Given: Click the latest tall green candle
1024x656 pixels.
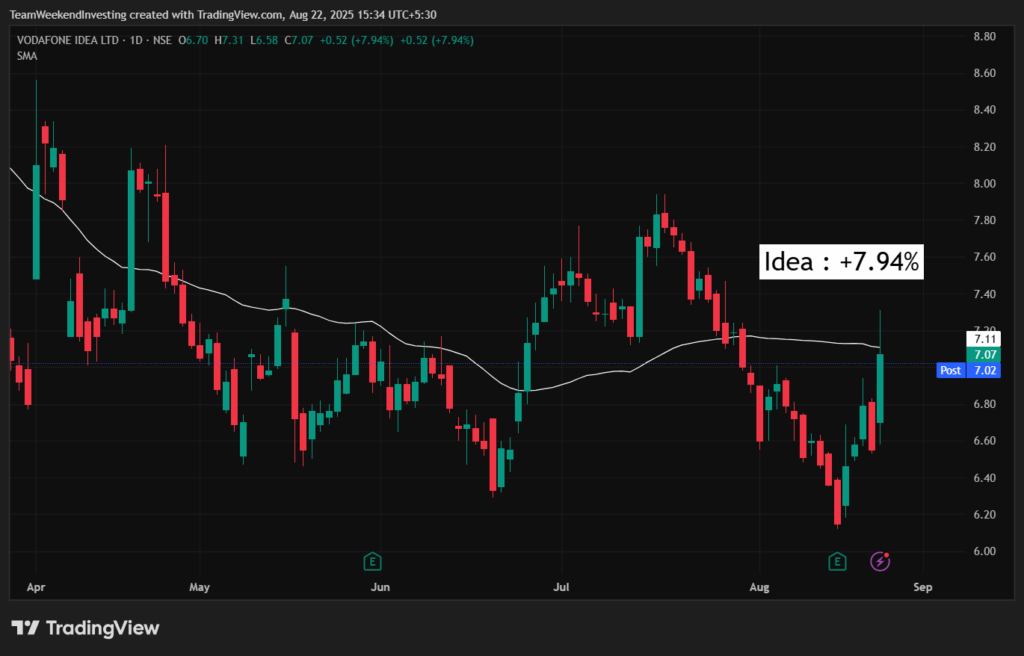Looking at the screenshot, I should click(880, 388).
